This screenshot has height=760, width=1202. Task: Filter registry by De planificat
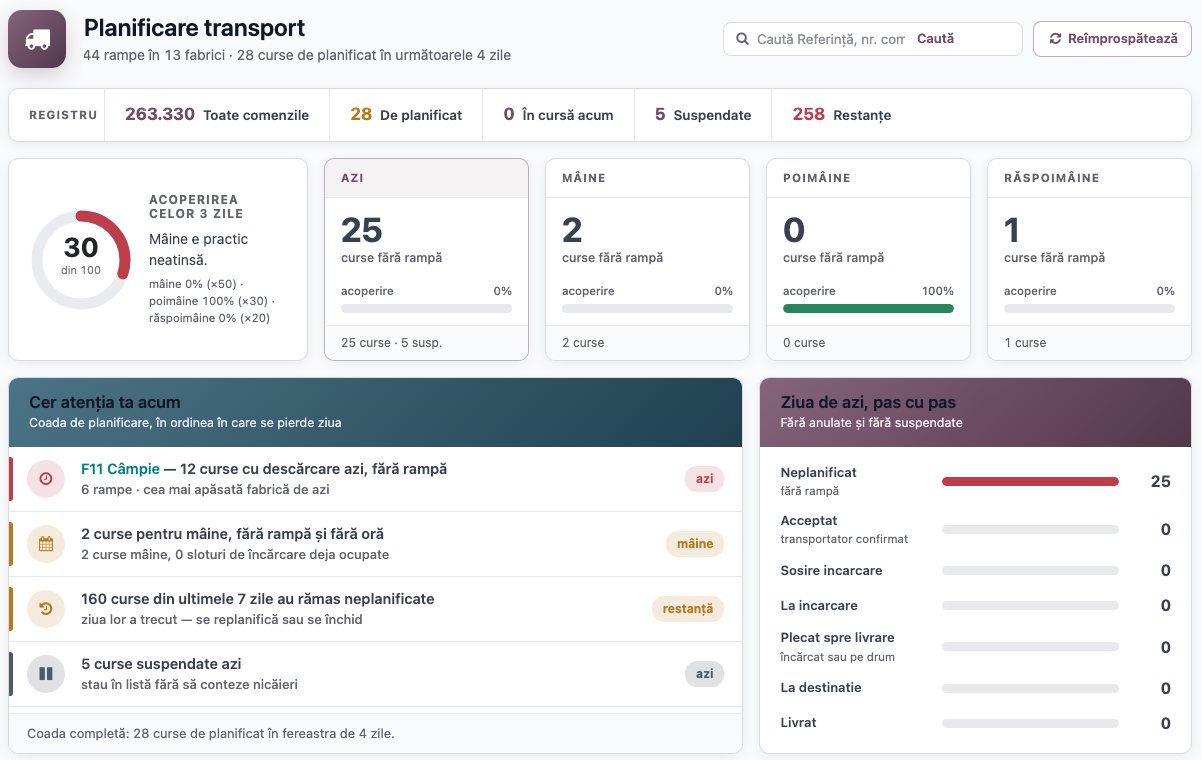point(406,115)
